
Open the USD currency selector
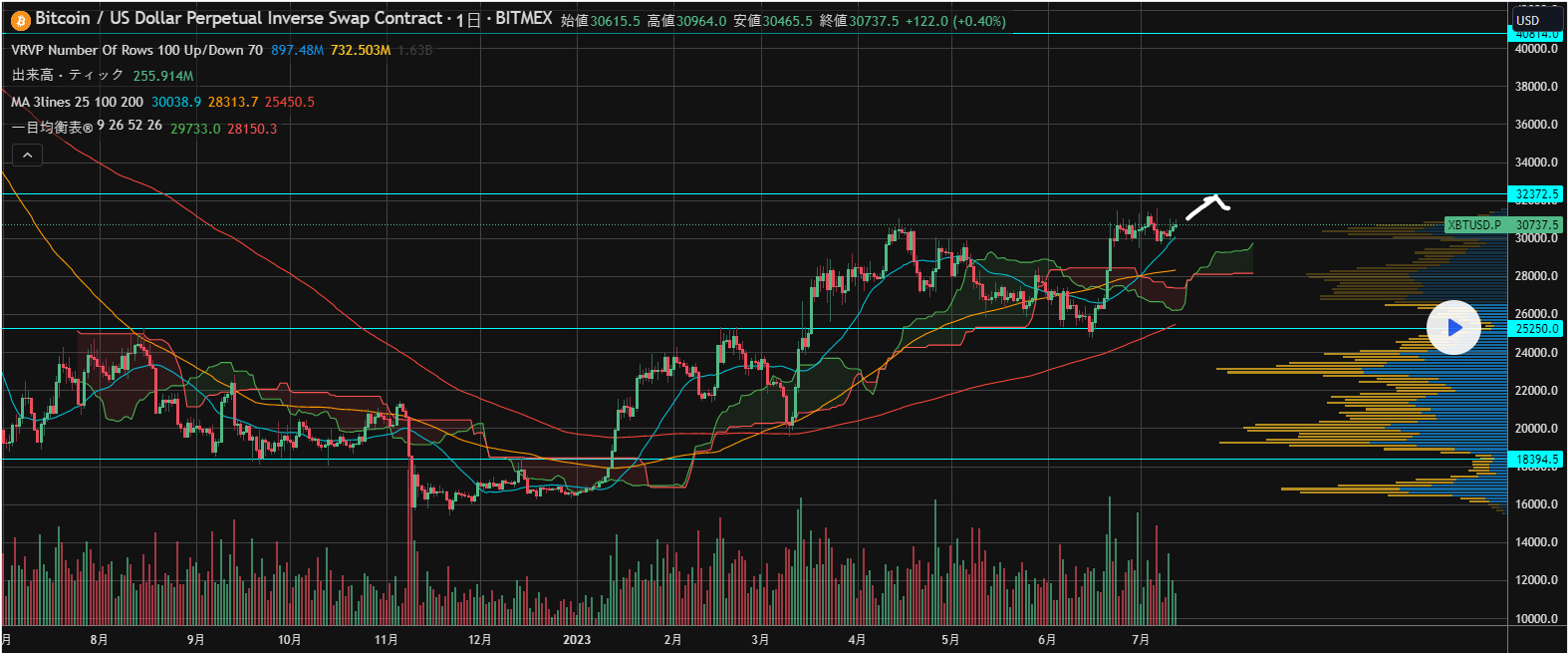point(1527,20)
